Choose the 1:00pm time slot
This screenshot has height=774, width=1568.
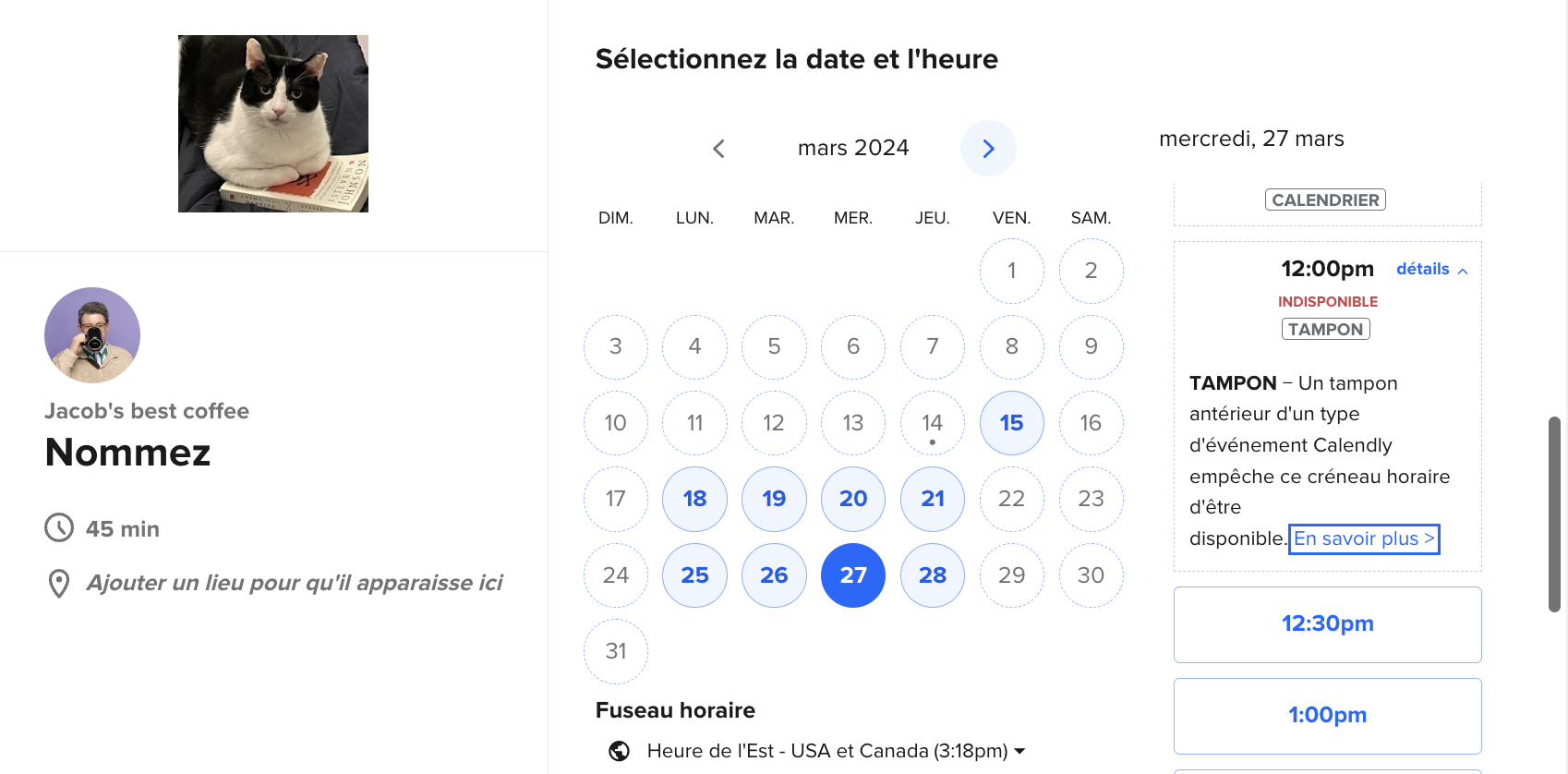coord(1328,716)
